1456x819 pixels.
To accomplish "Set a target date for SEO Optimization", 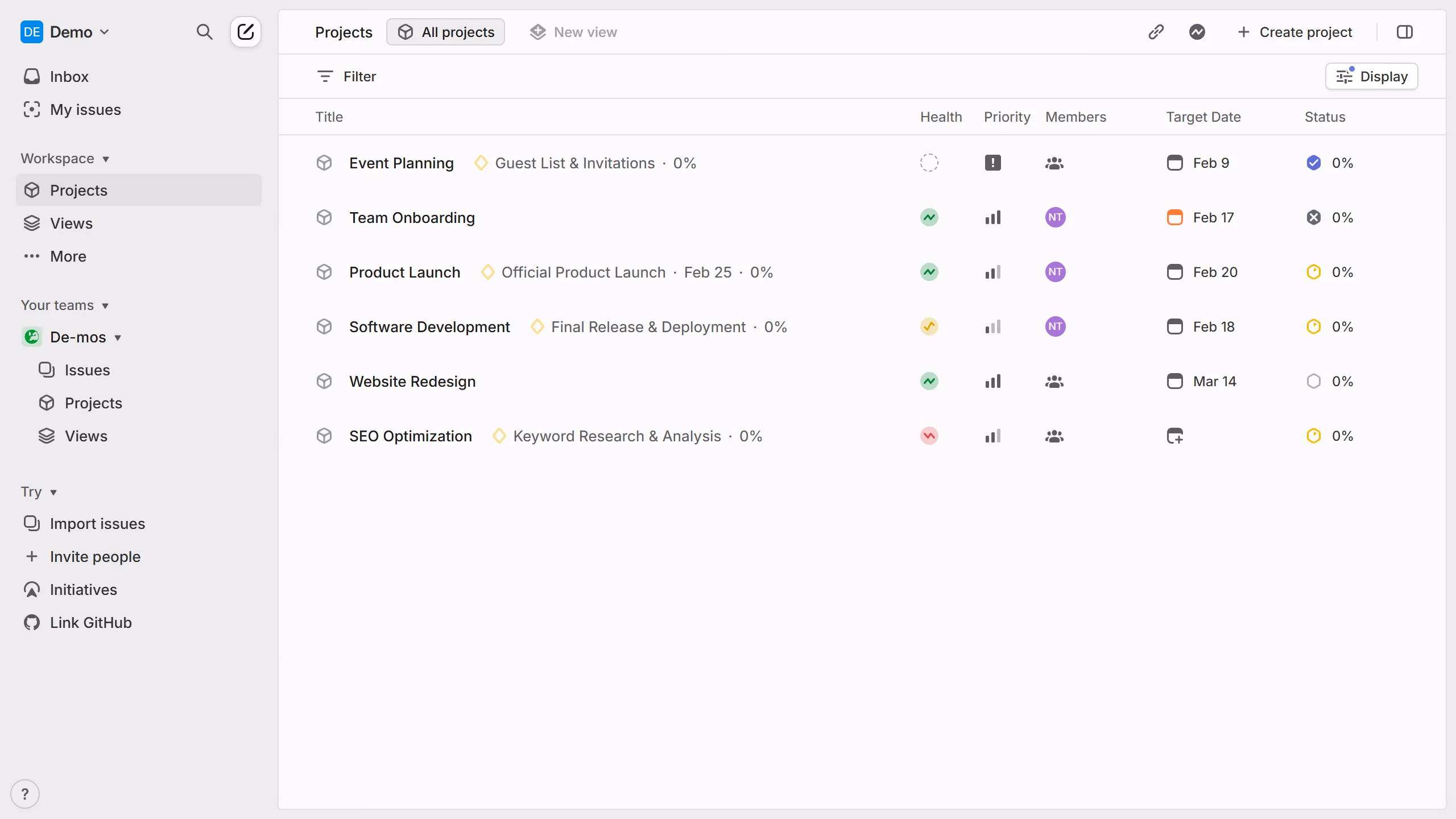I will pyautogui.click(x=1175, y=436).
